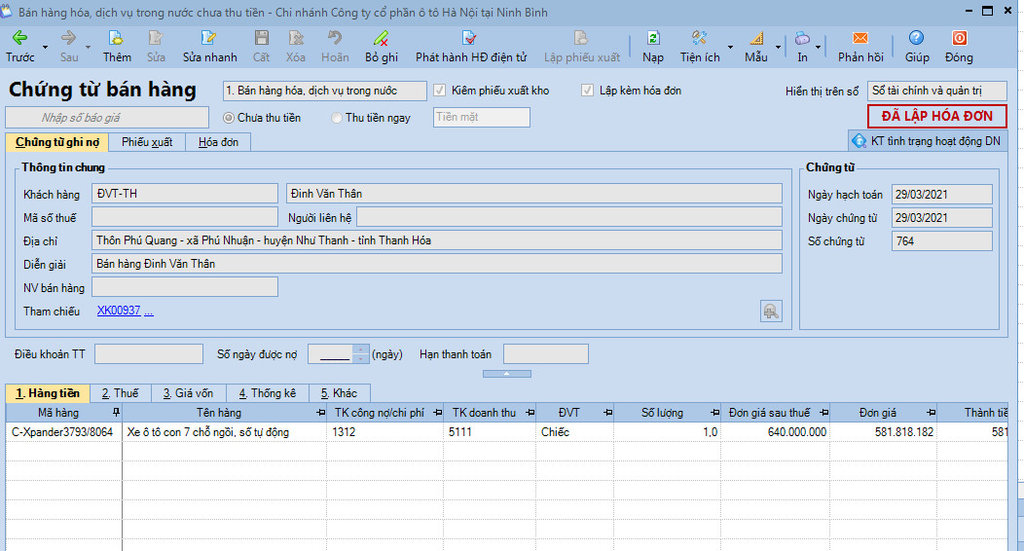This screenshot has height=551, width=1024.
Task: Toggle Lập kèm hóa đơn checkbox
Action: [587, 90]
